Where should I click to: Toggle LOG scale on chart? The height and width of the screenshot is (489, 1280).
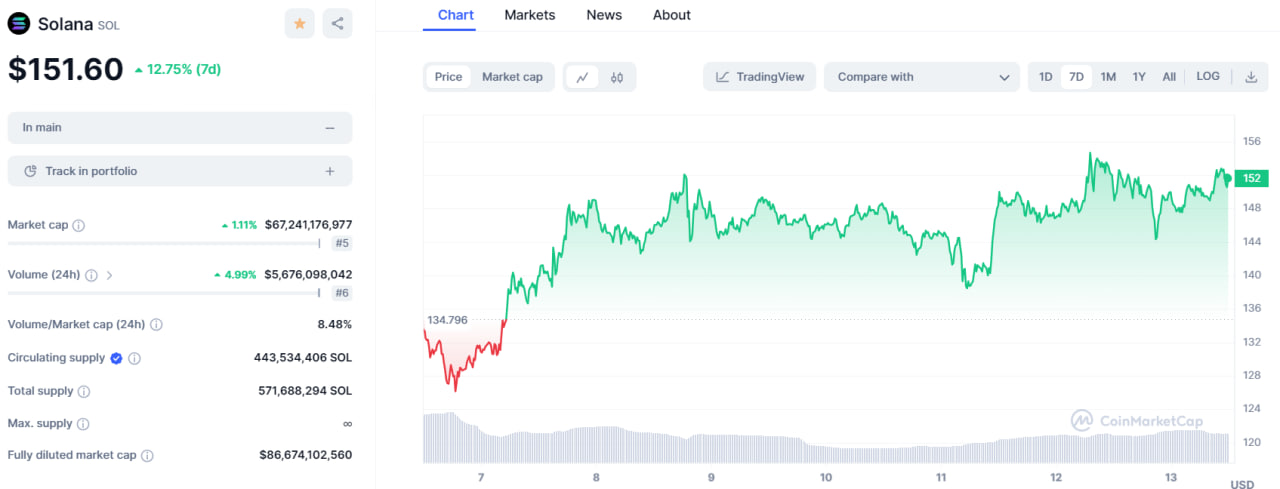click(x=1208, y=77)
